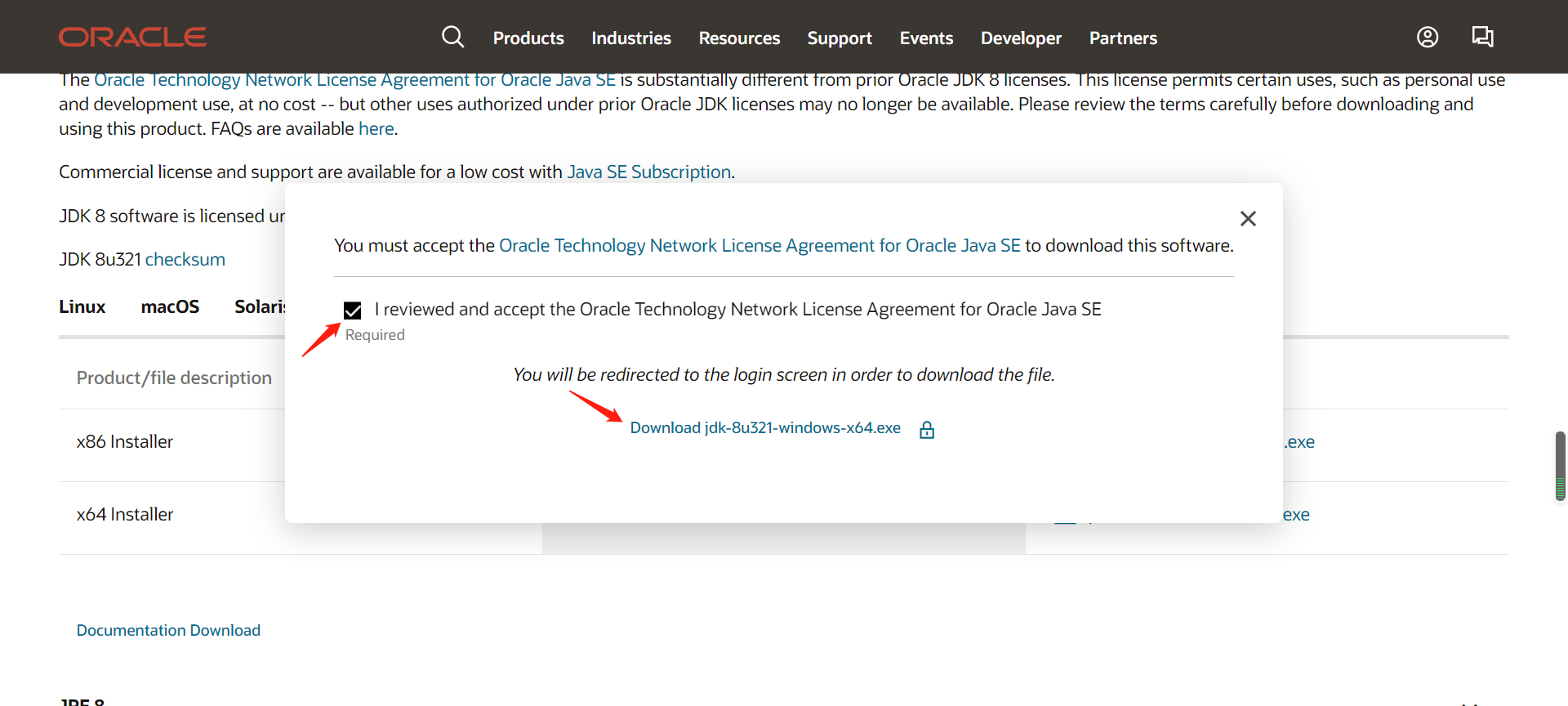
Task: Open the Events menu
Action: coord(926,38)
